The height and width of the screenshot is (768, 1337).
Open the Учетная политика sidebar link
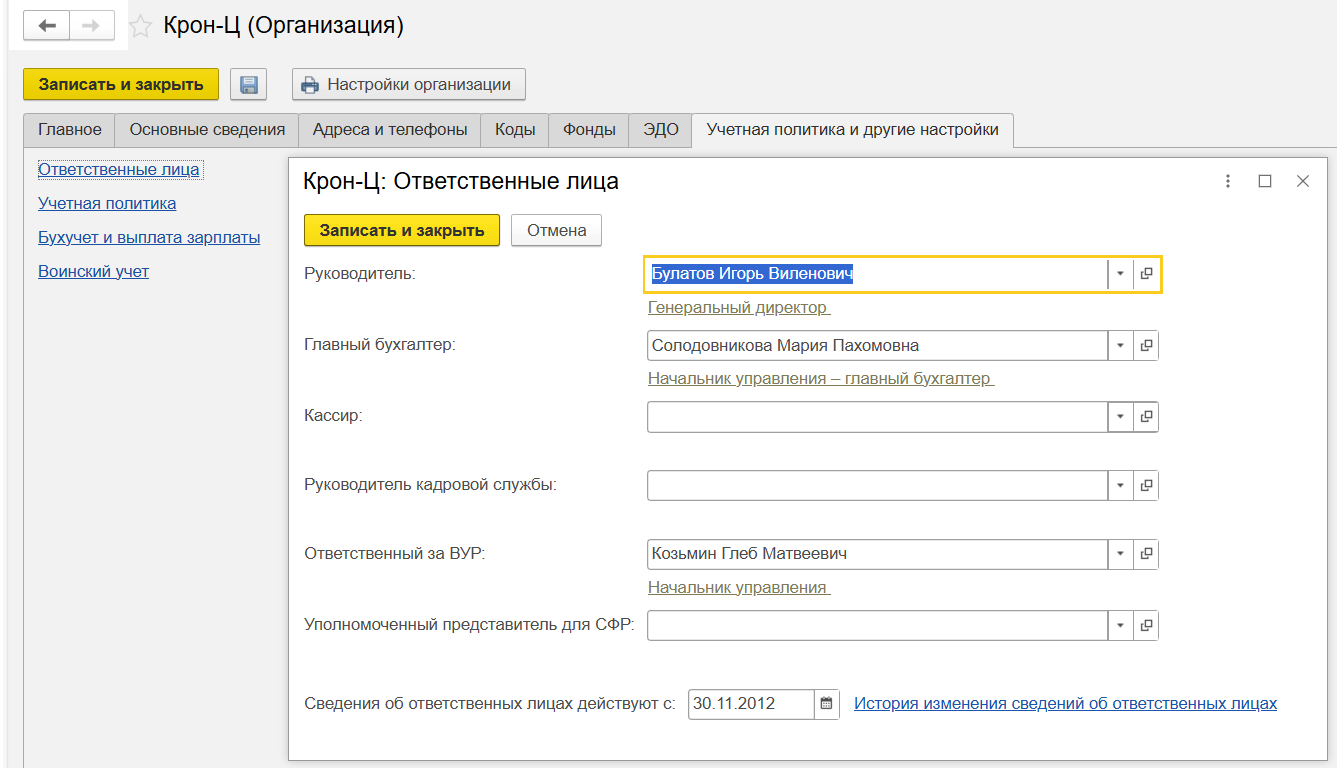coord(107,204)
